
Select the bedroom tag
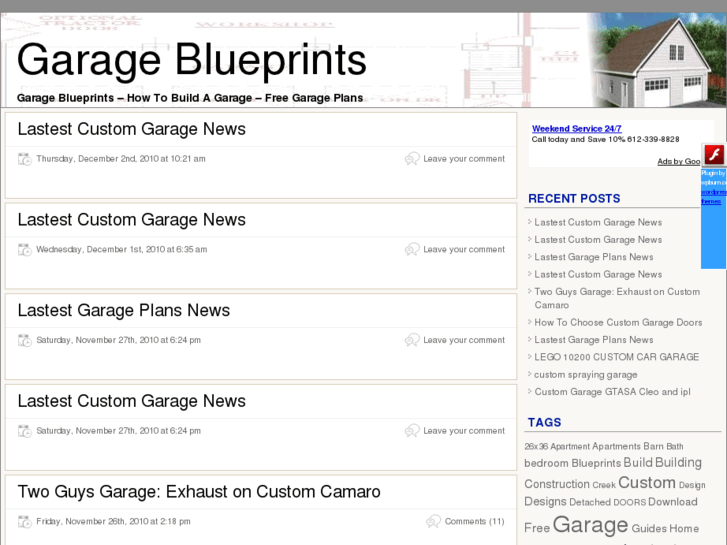546,463
